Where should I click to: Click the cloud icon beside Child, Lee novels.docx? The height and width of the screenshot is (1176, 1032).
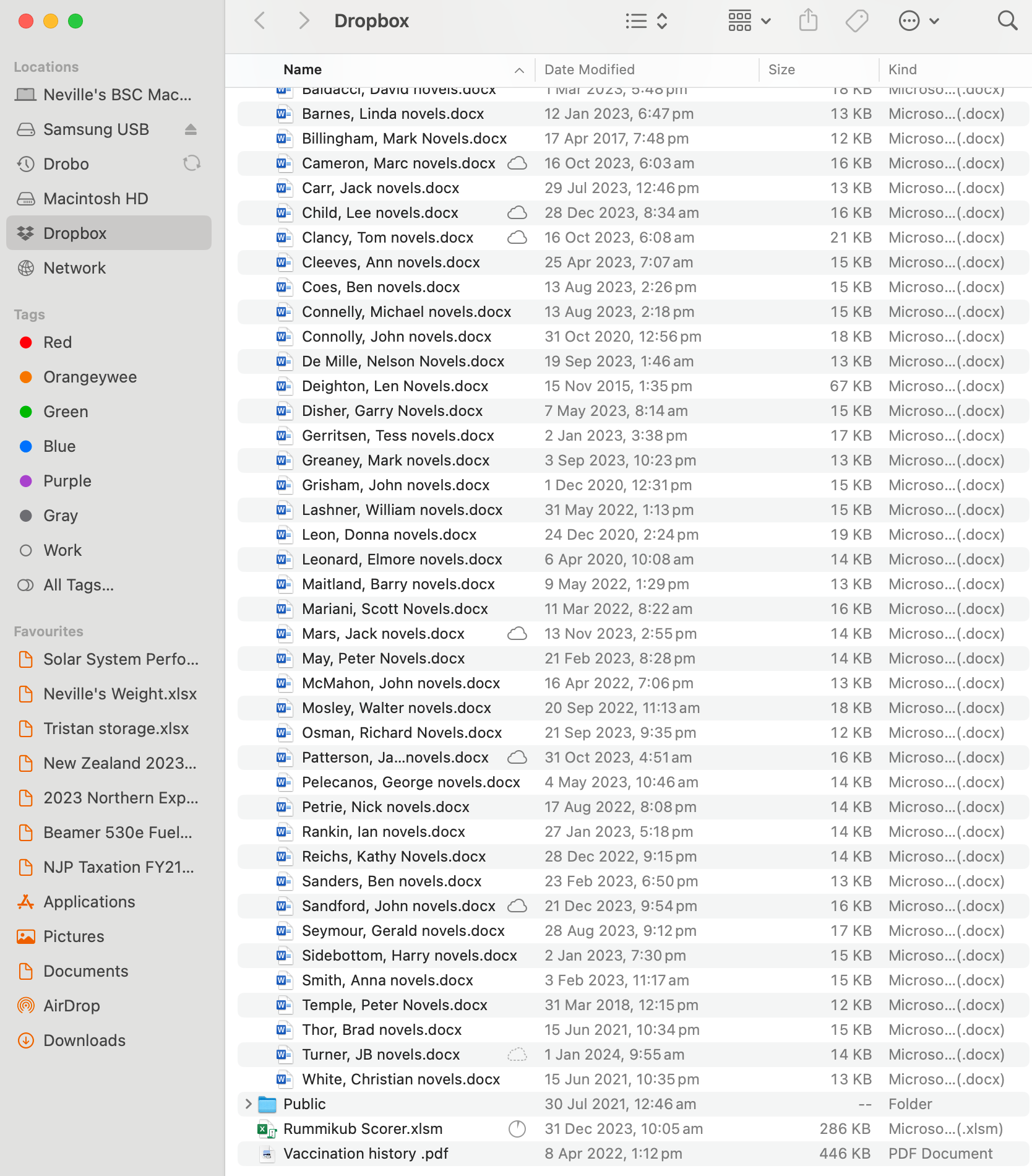click(517, 213)
